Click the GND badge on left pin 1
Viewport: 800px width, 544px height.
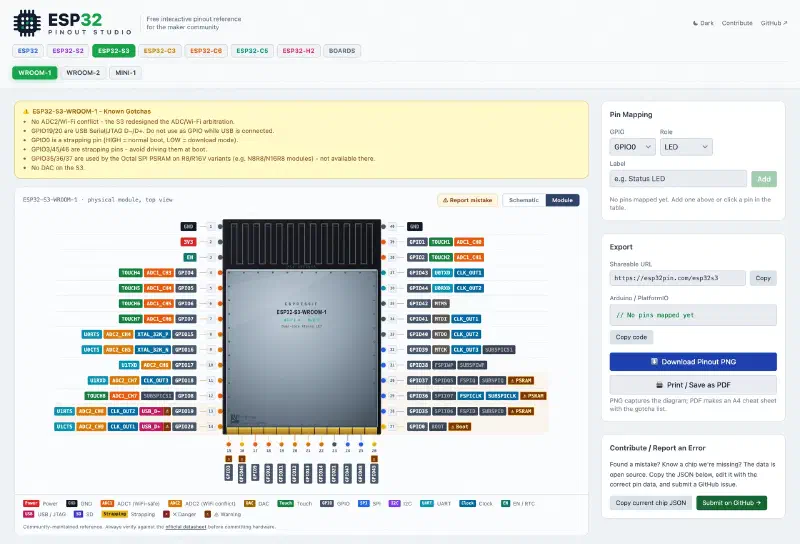click(188, 227)
